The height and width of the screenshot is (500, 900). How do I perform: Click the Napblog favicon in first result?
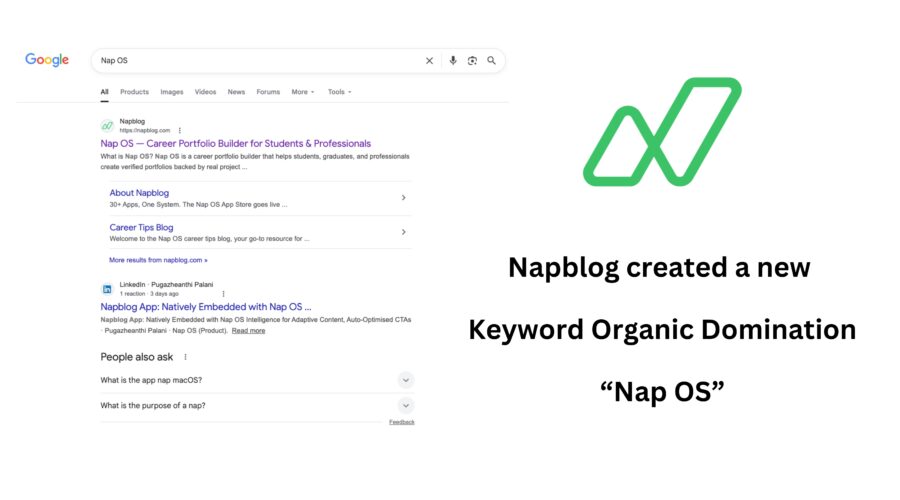coord(107,125)
